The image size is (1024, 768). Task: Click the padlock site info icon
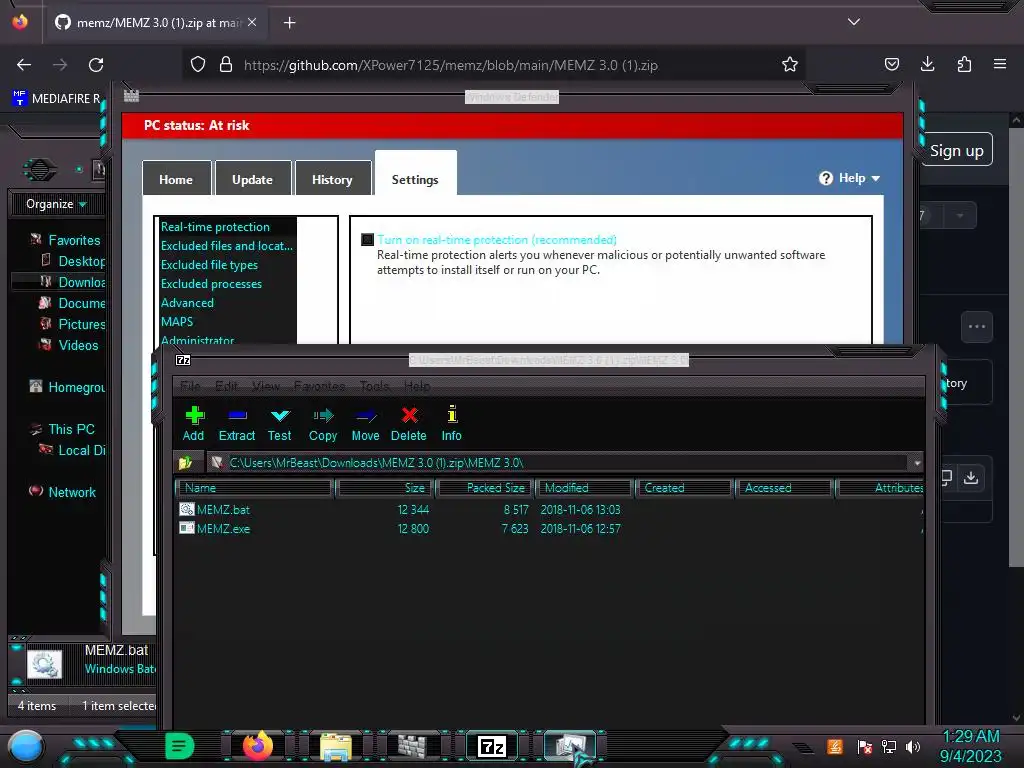pyautogui.click(x=226, y=65)
